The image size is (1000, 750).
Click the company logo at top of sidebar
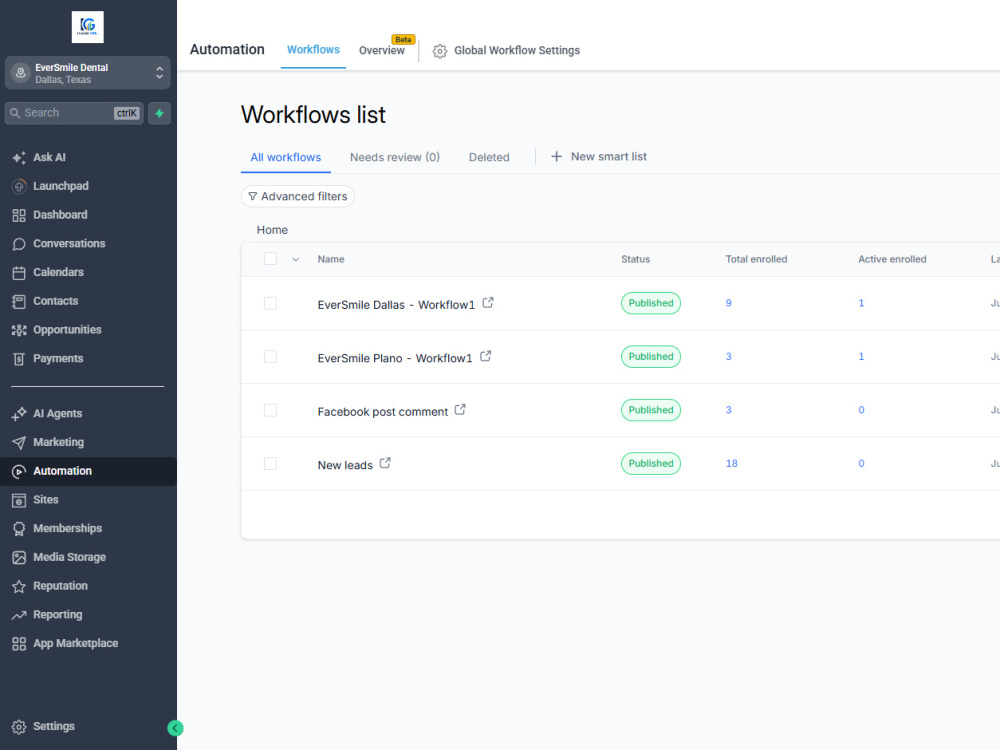click(87, 27)
